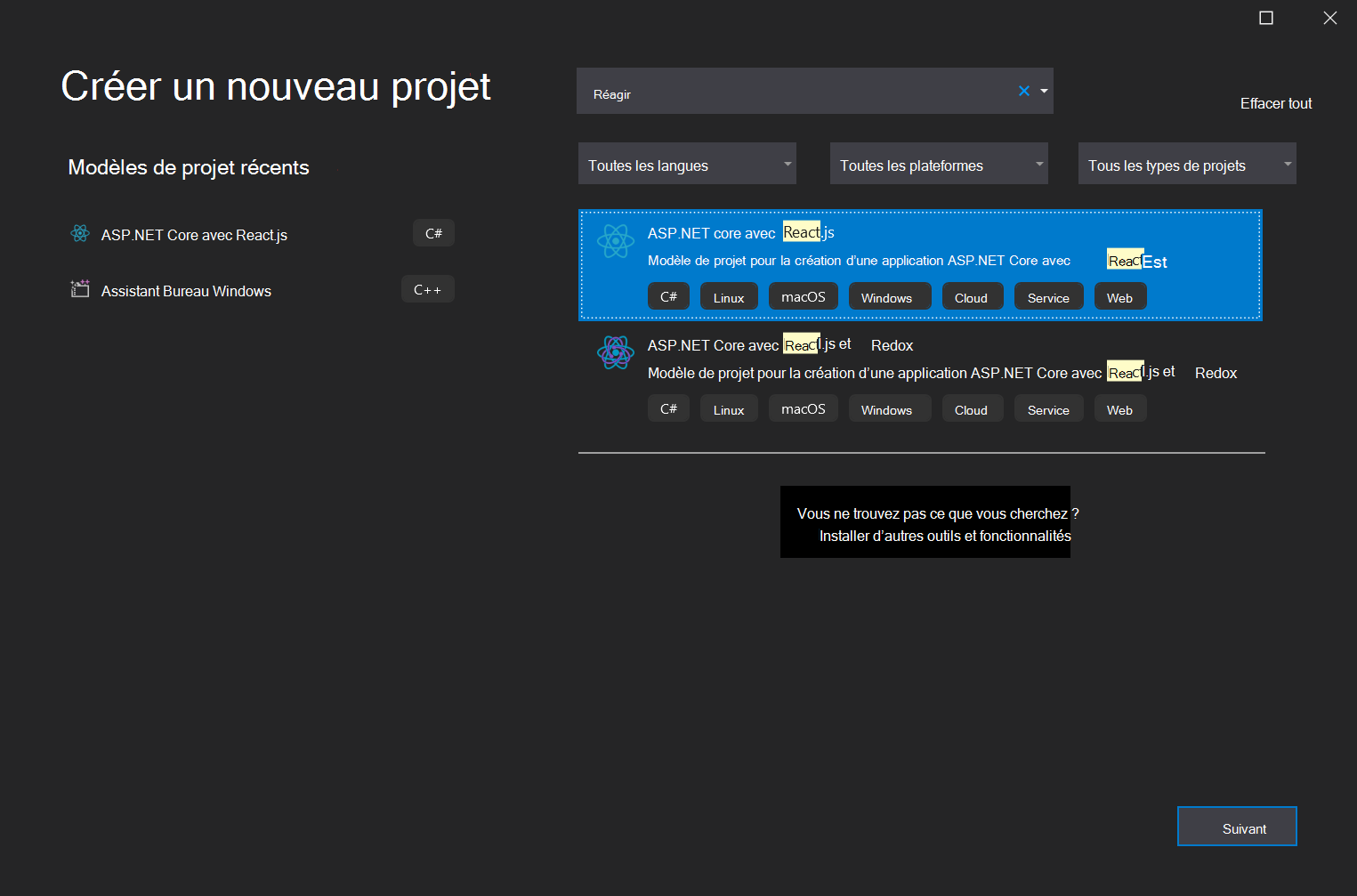1357x896 pixels.
Task: Click the Linux tag on the first template
Action: [x=729, y=295]
